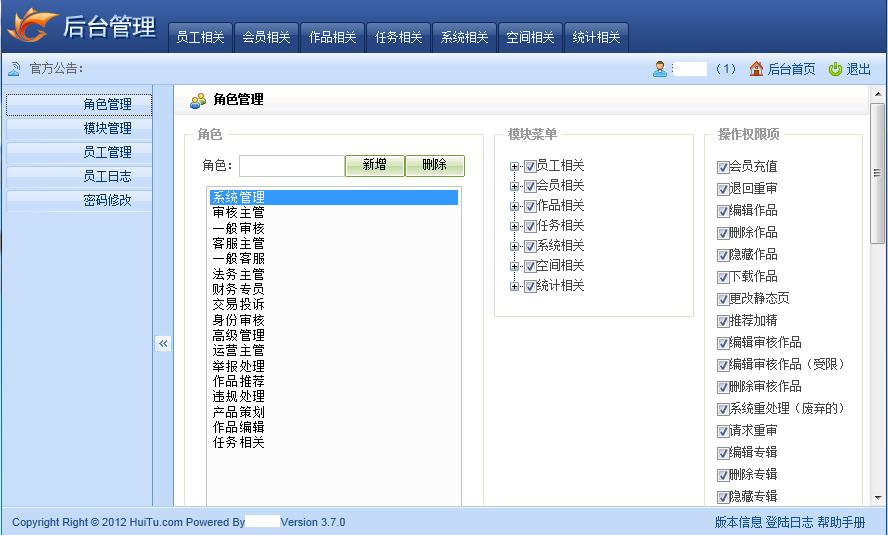Click the user avatar icon in header
Viewport: 888px width, 535px height.
[x=660, y=69]
